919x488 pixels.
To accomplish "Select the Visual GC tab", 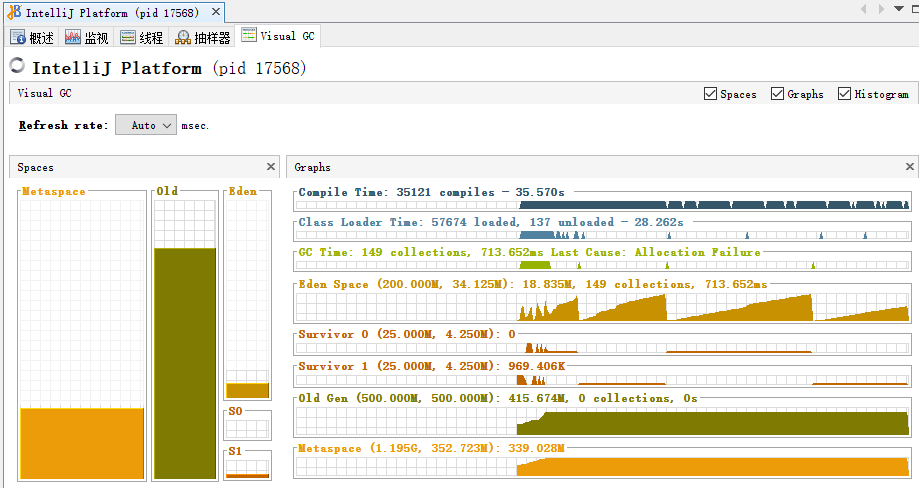I will click(x=278, y=36).
